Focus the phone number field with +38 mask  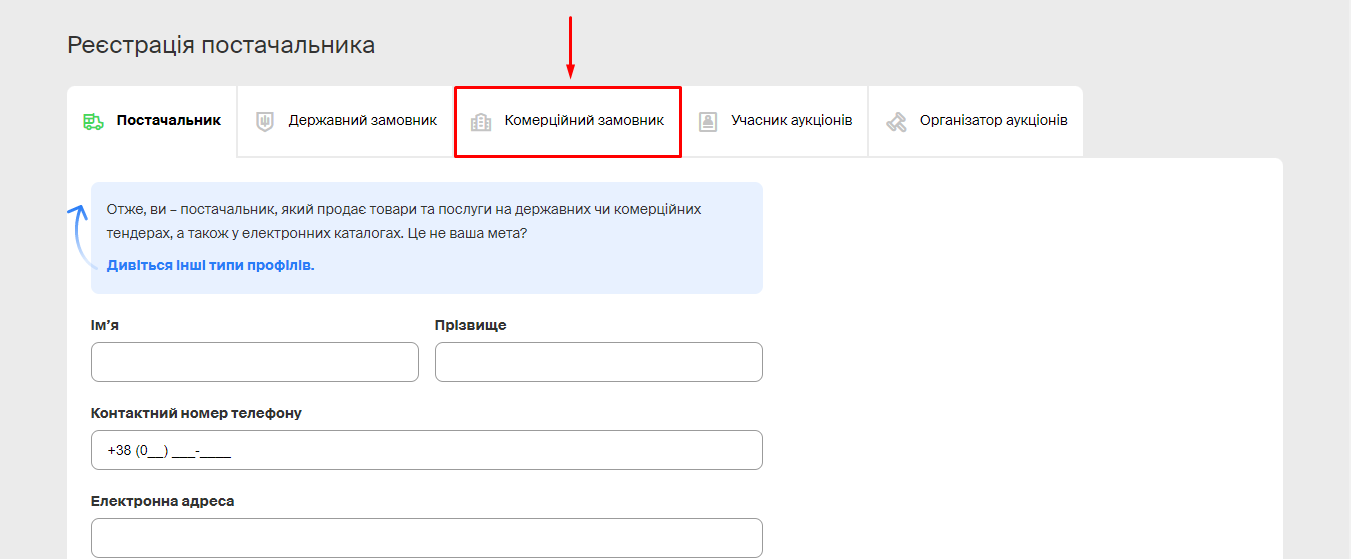426,450
